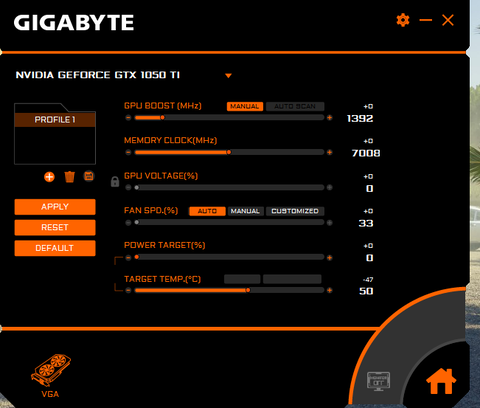Screen dimensions: 480x408
Task: Increase GPU Boost with plus icon
Action: [330, 118]
